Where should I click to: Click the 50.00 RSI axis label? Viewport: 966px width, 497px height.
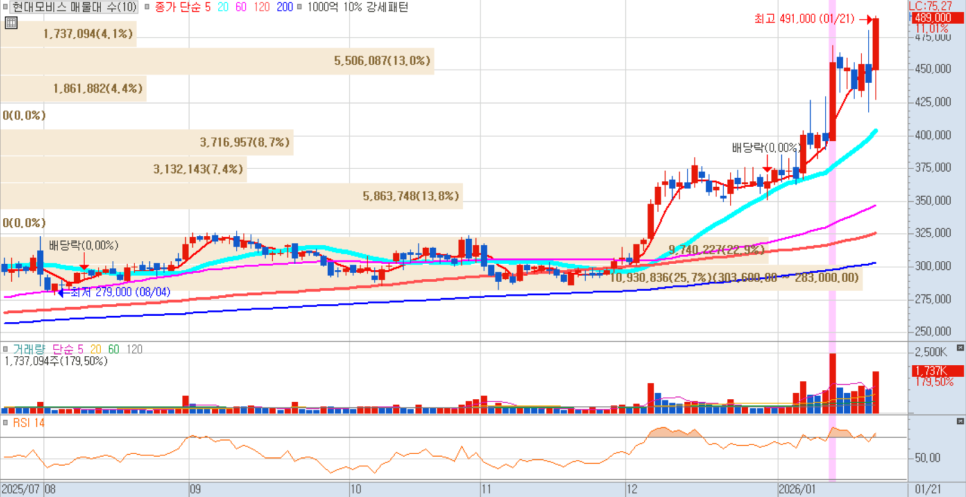(927, 458)
